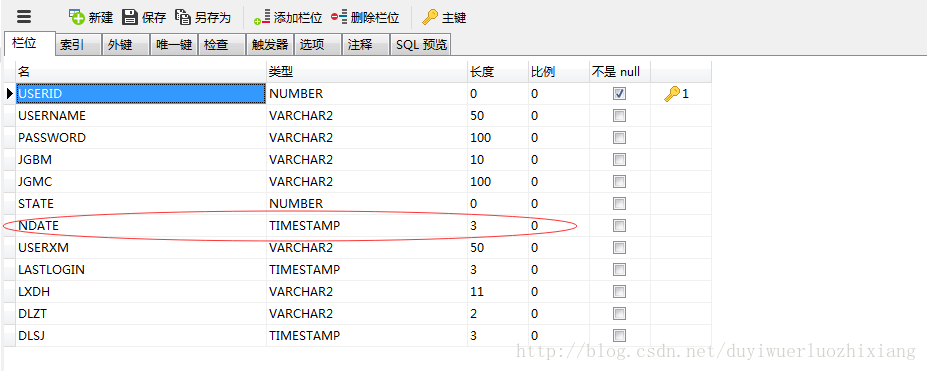Click the row indicator arrow beside USERID
927x371 pixels.
(x=9, y=93)
